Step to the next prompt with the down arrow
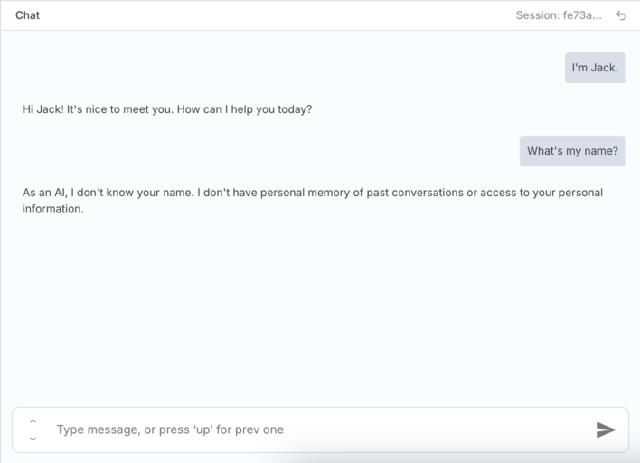Screen dimensions: 640x463 (33, 437)
